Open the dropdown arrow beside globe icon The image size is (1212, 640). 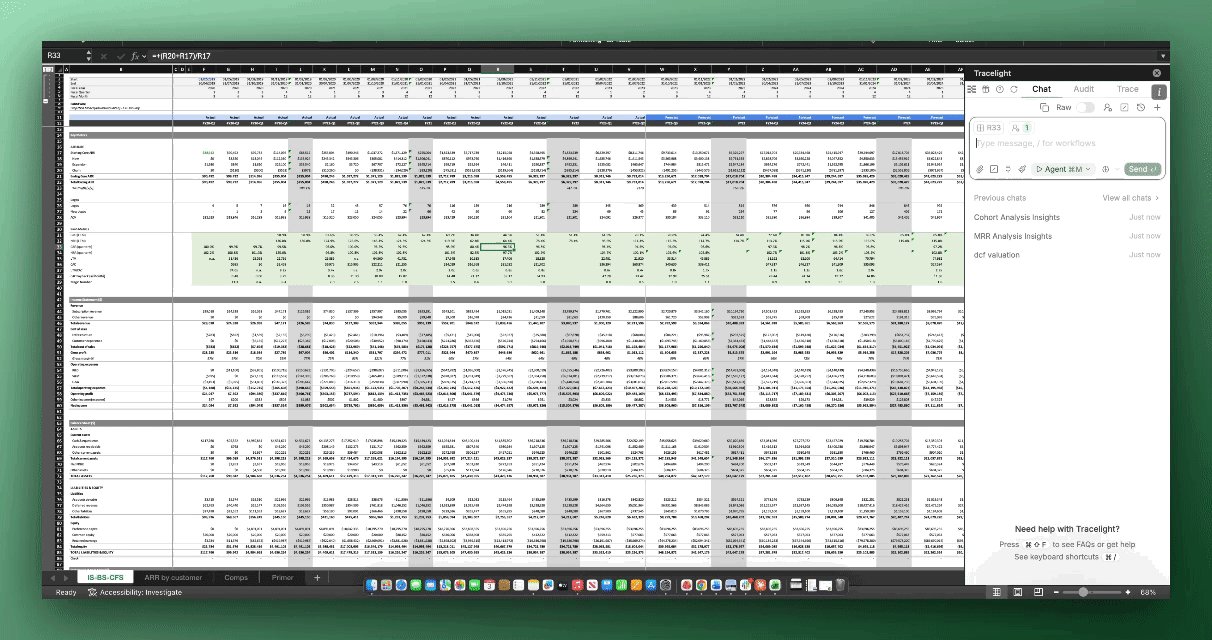[1117, 169]
